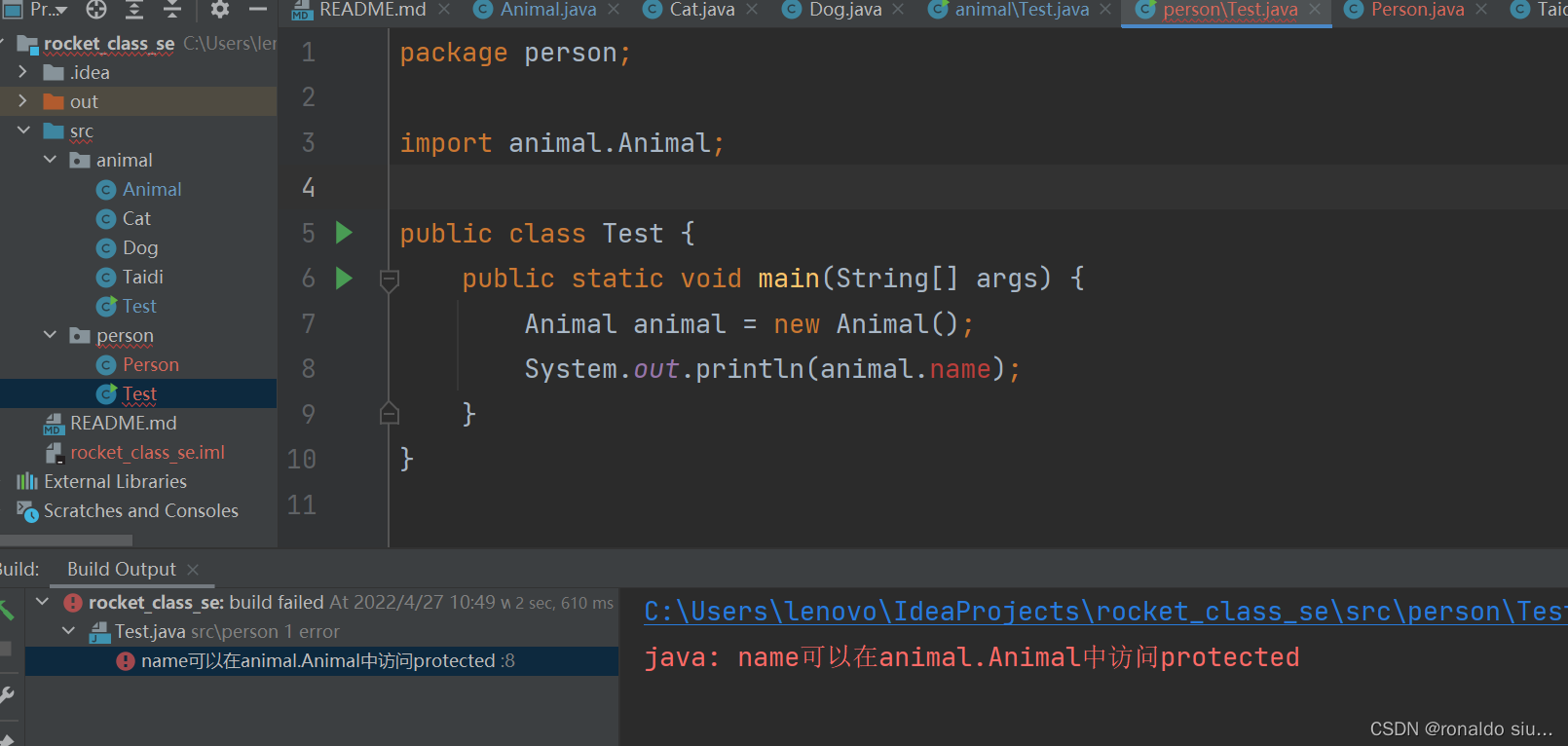Viewport: 1568px width, 746px height.
Task: Click the collapse all icon in the Project toolbar
Action: coord(172,10)
